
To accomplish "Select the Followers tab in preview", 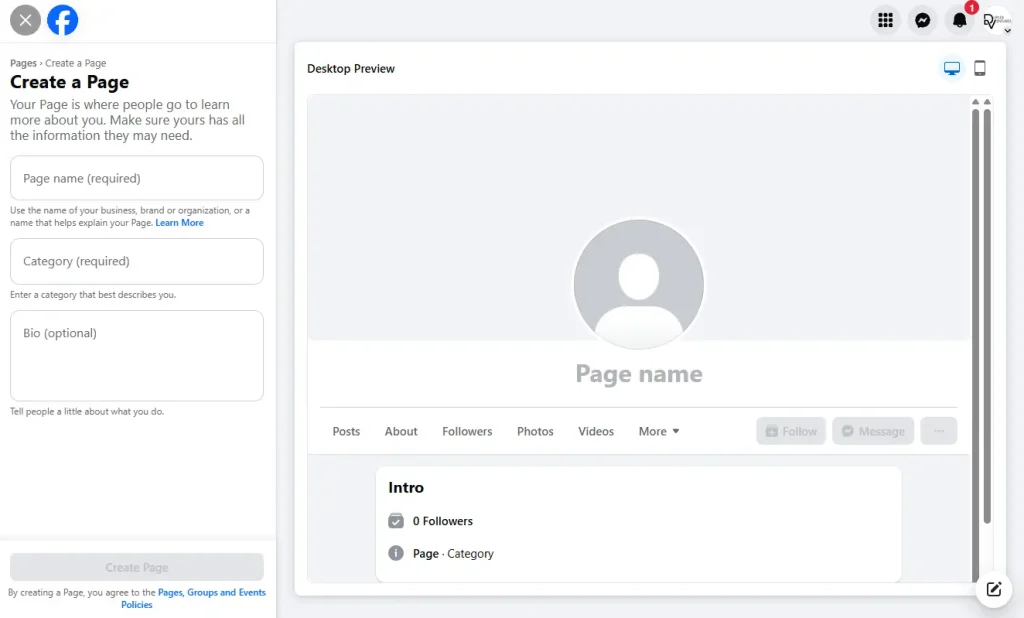I will tap(467, 431).
